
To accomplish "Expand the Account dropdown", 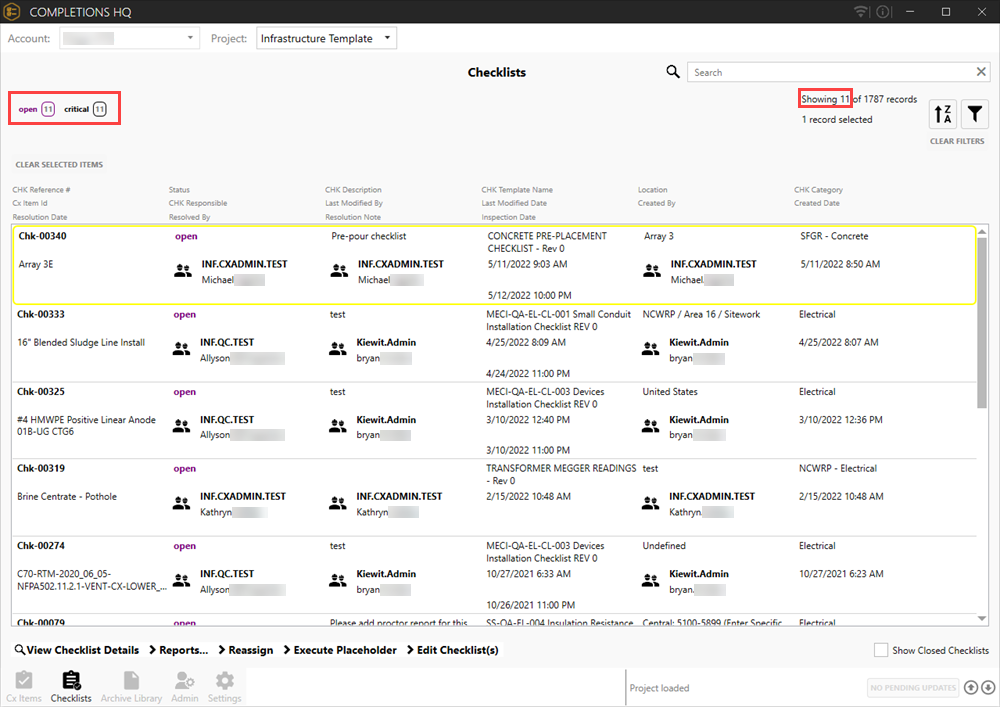I will pyautogui.click(x=130, y=39).
